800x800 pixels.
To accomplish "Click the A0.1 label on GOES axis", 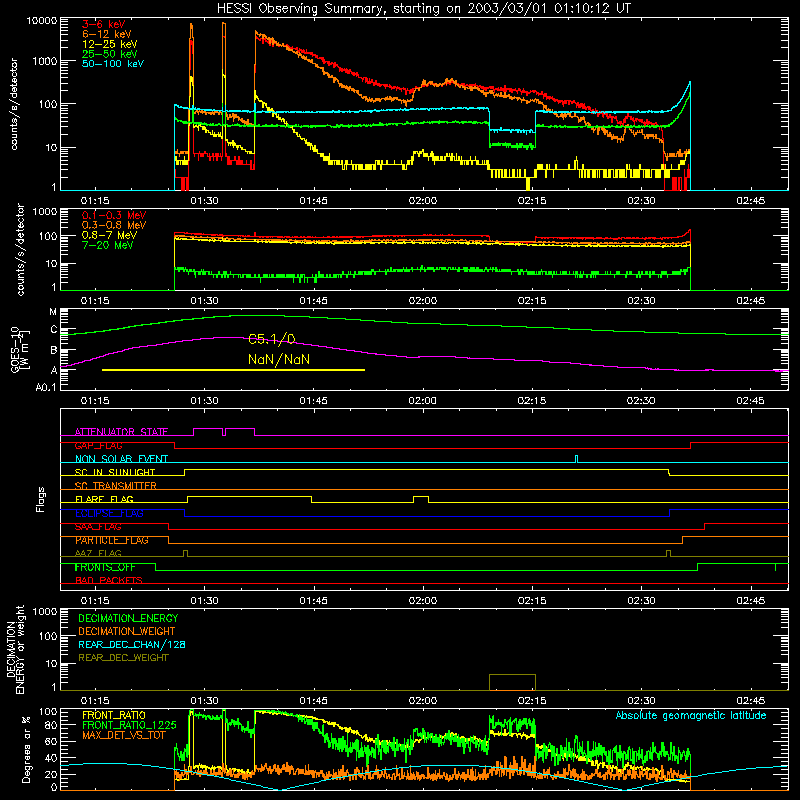I will pyautogui.click(x=46, y=387).
